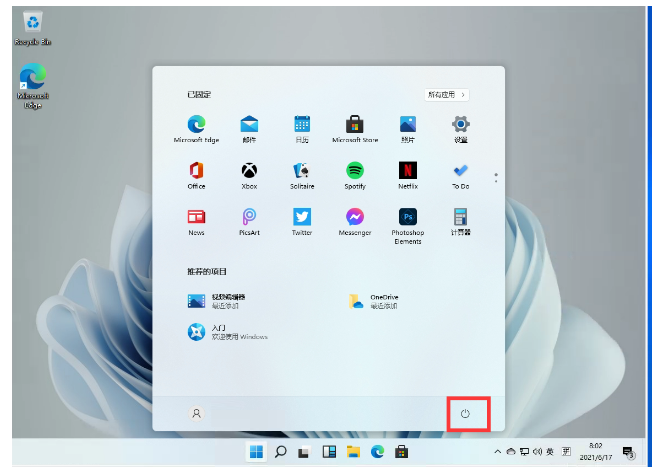
Task: Open Twitter
Action: (302, 221)
